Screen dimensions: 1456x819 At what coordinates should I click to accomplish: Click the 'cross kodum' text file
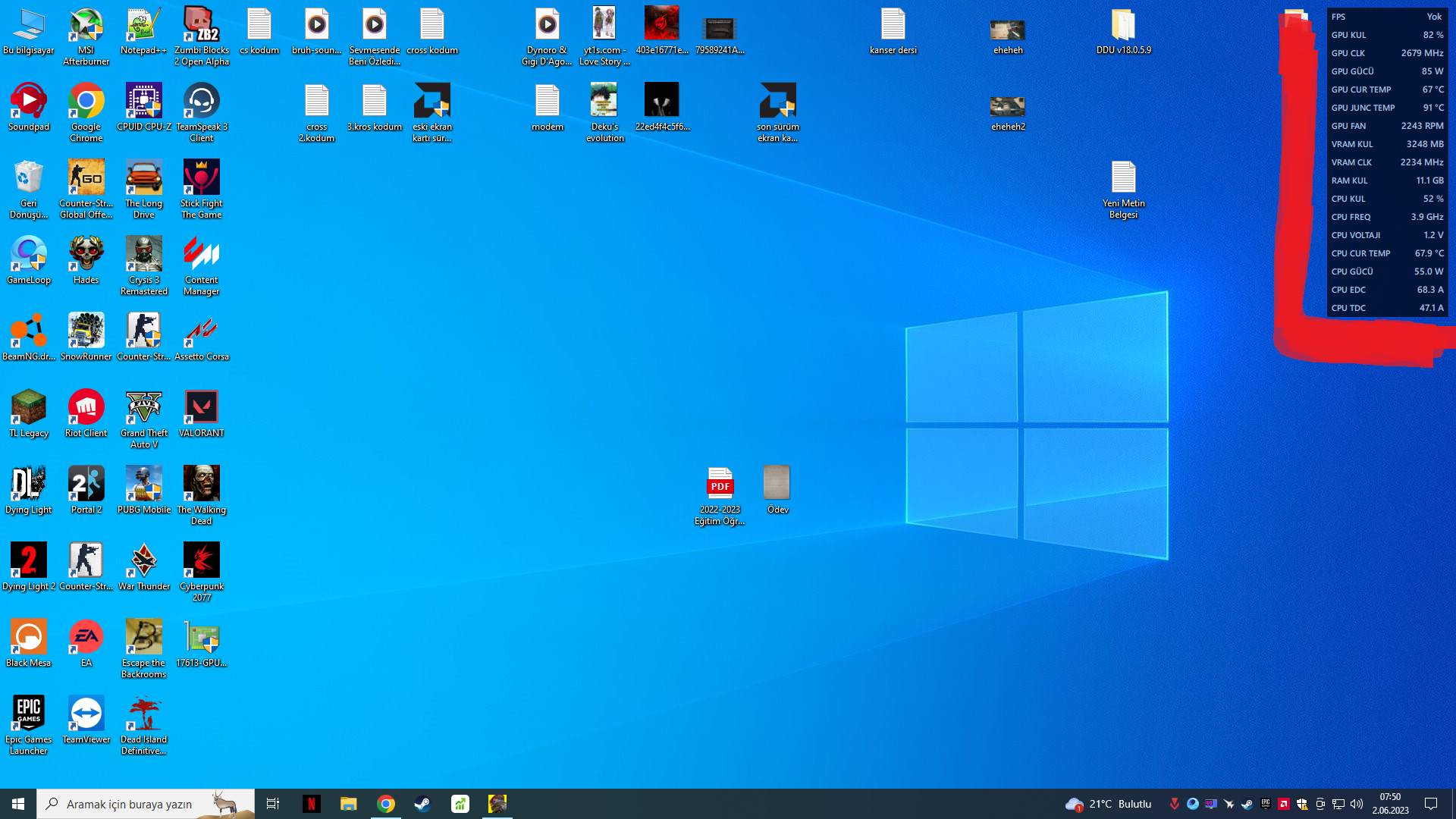(x=432, y=31)
